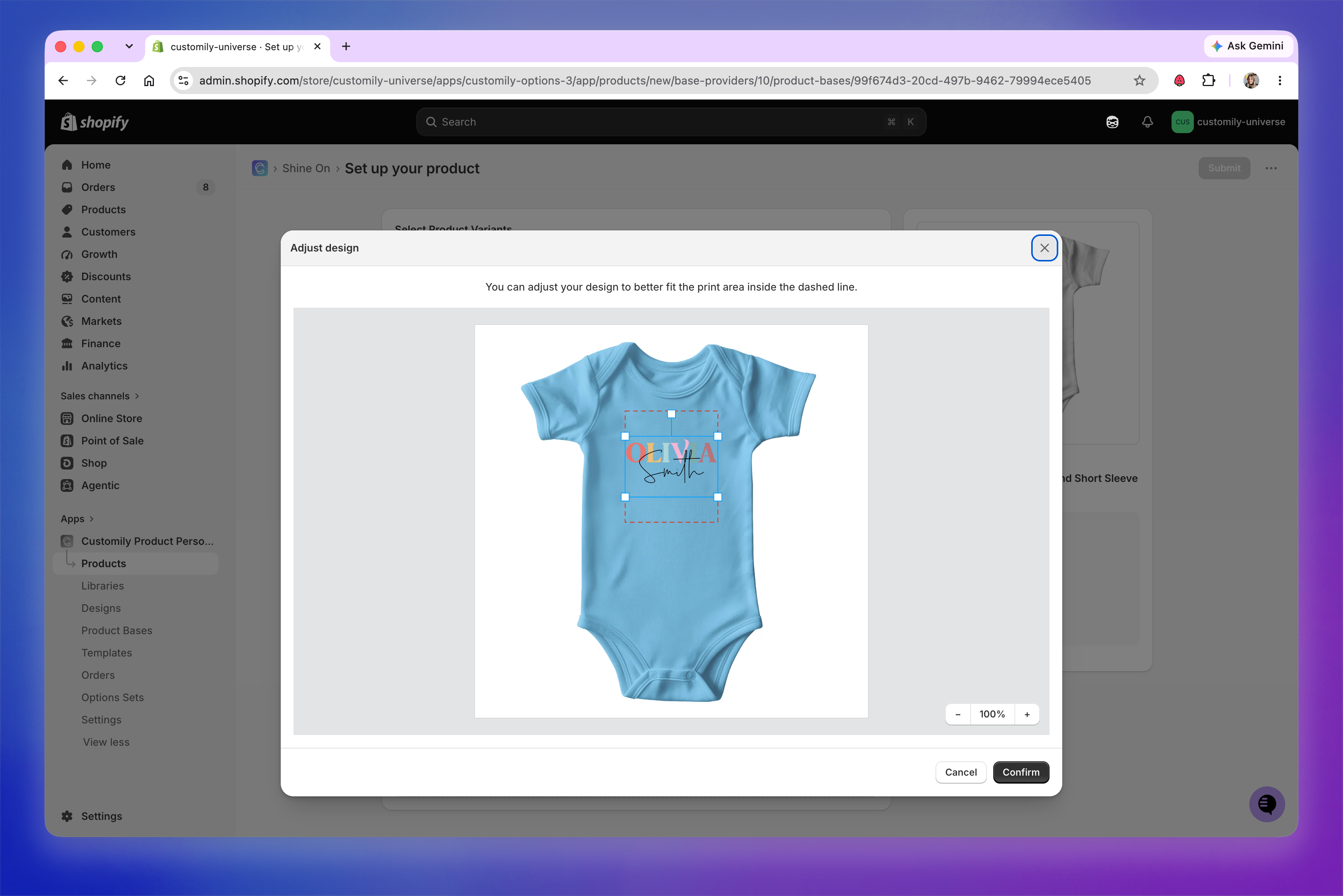Collapse app menu with View less

(106, 742)
